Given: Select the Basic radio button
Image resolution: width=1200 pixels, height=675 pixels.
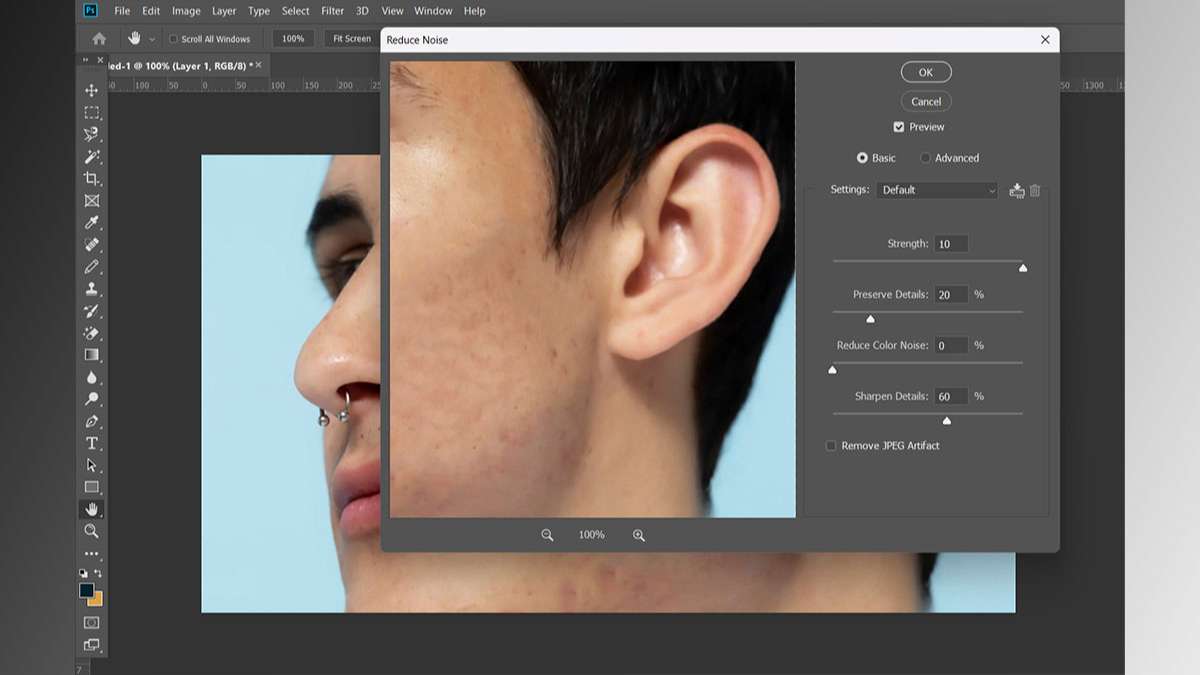Looking at the screenshot, I should [x=862, y=158].
